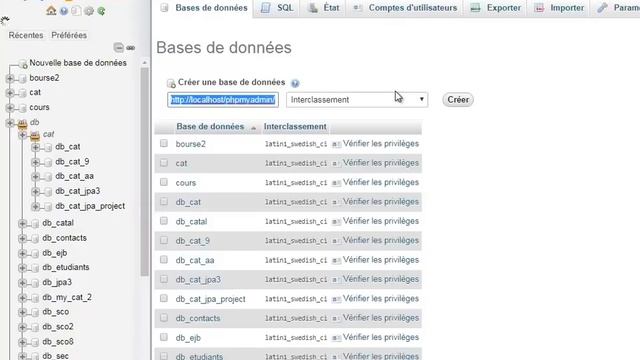Expand the db_cat tree node
This screenshot has height=360, width=640.
click(35, 147)
